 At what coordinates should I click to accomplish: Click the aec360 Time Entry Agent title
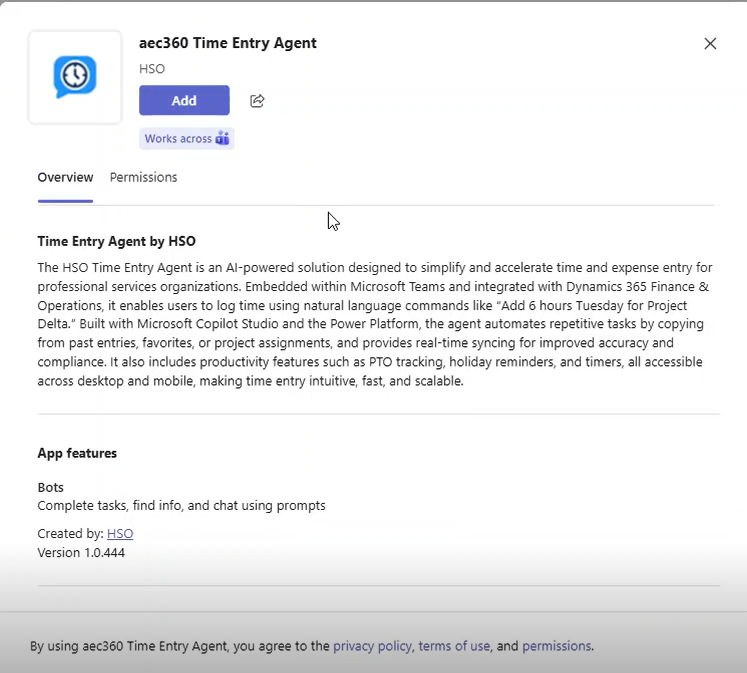(228, 43)
